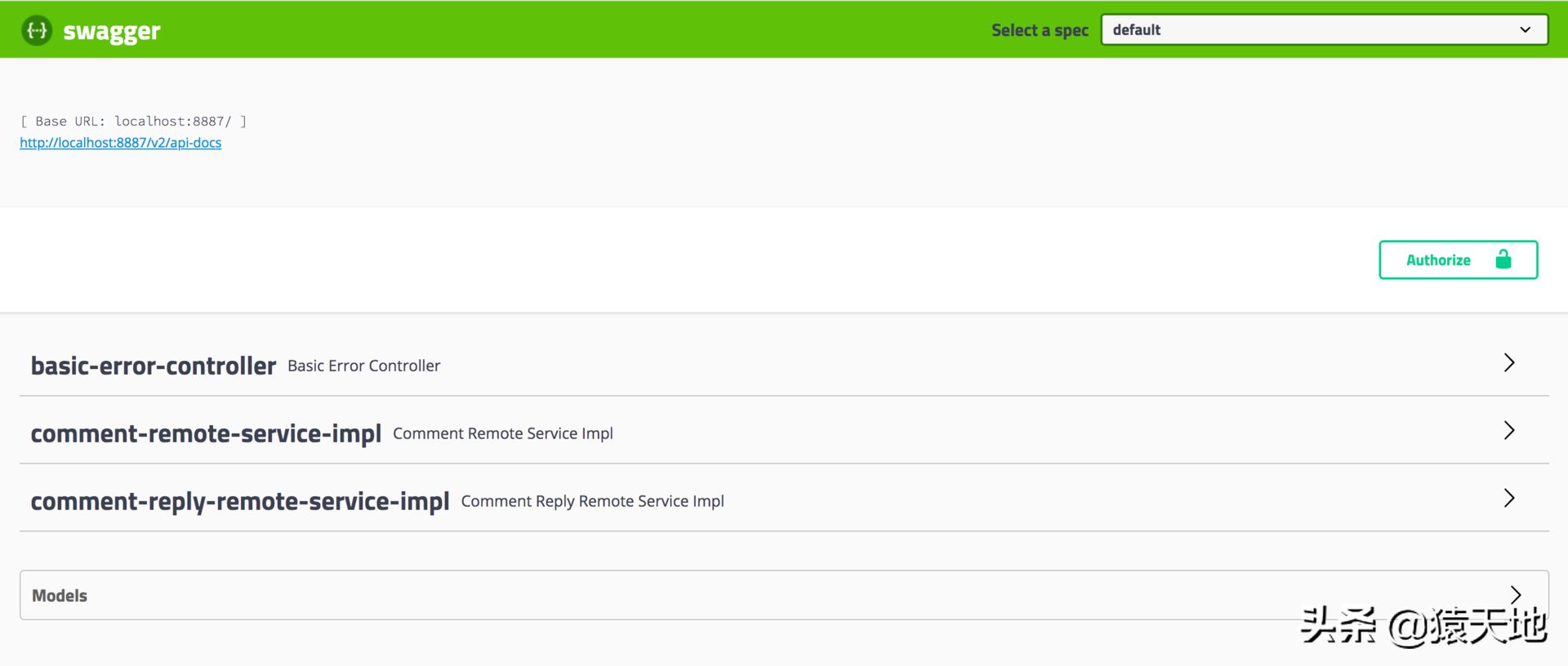This screenshot has height=666, width=1568.
Task: Open the localhost:8887/v2/api-docs link
Action: point(121,143)
